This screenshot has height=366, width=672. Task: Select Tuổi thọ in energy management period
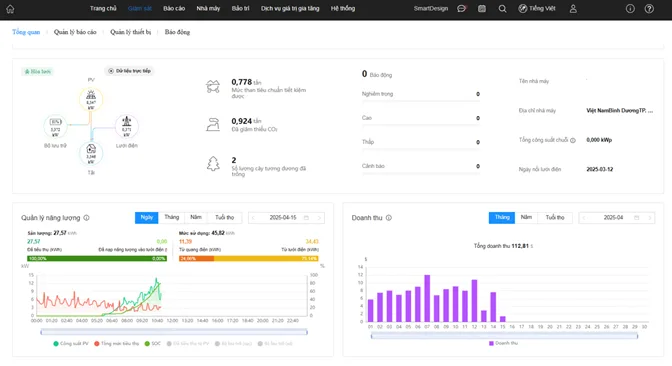(x=225, y=217)
